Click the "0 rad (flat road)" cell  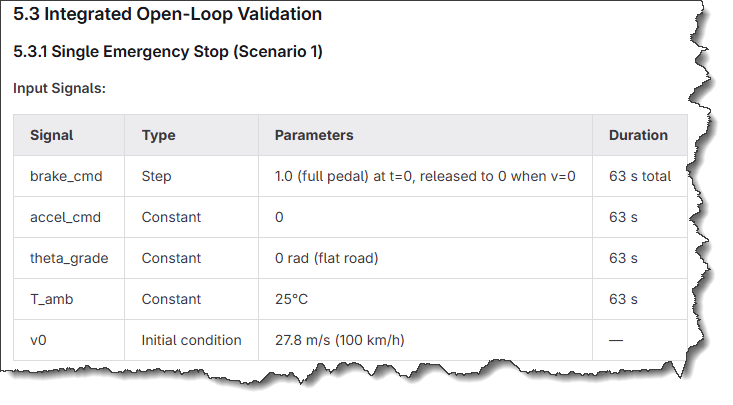pos(326,258)
